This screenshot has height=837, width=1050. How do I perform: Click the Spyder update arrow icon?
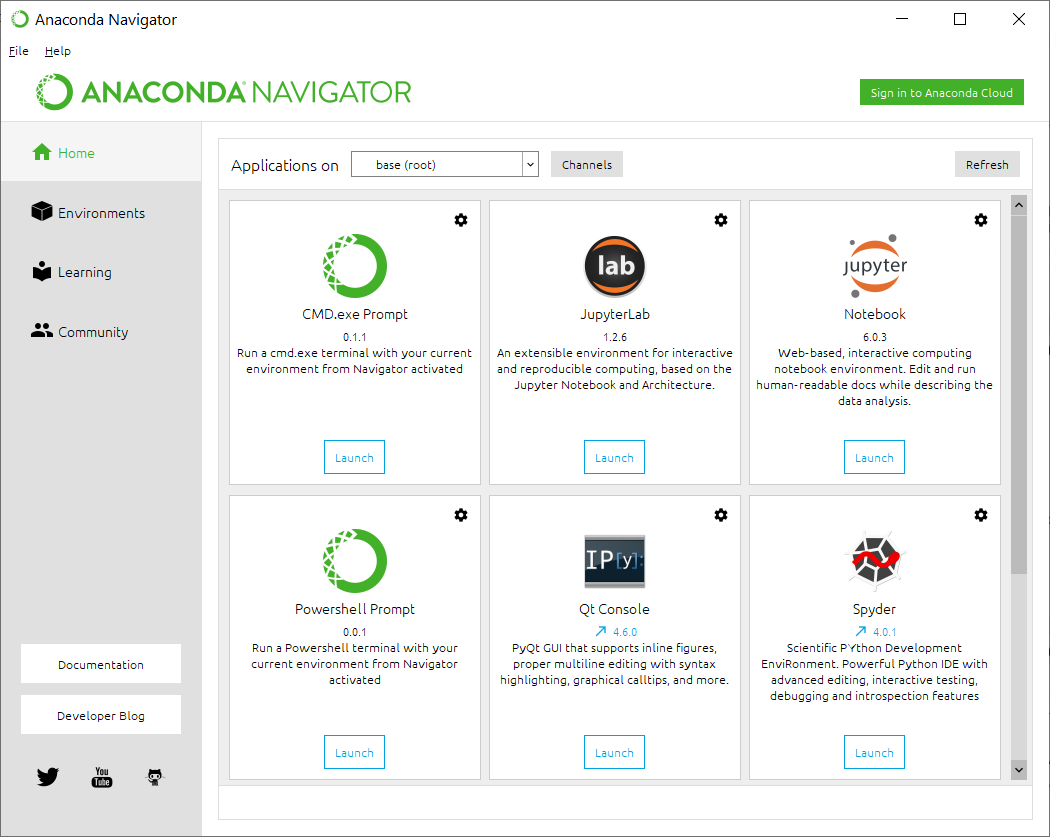pyautogui.click(x=860, y=631)
